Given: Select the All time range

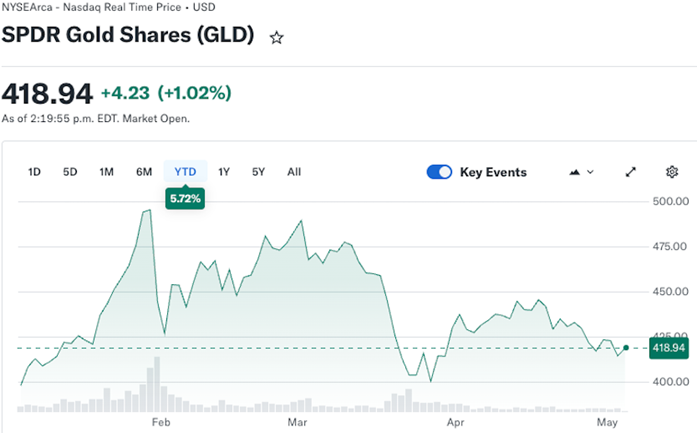Looking at the screenshot, I should tap(294, 172).
